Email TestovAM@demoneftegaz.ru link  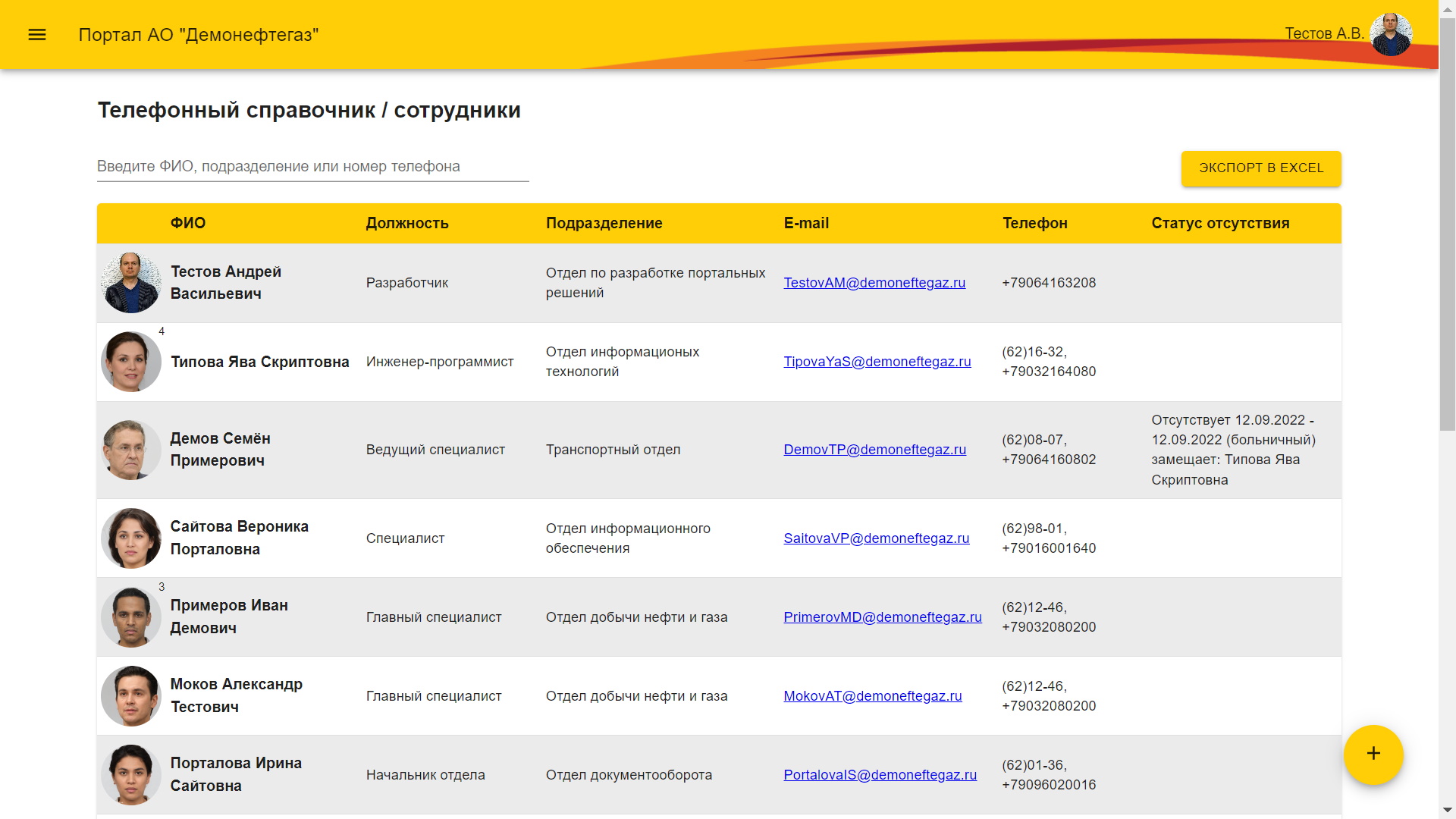point(874,283)
